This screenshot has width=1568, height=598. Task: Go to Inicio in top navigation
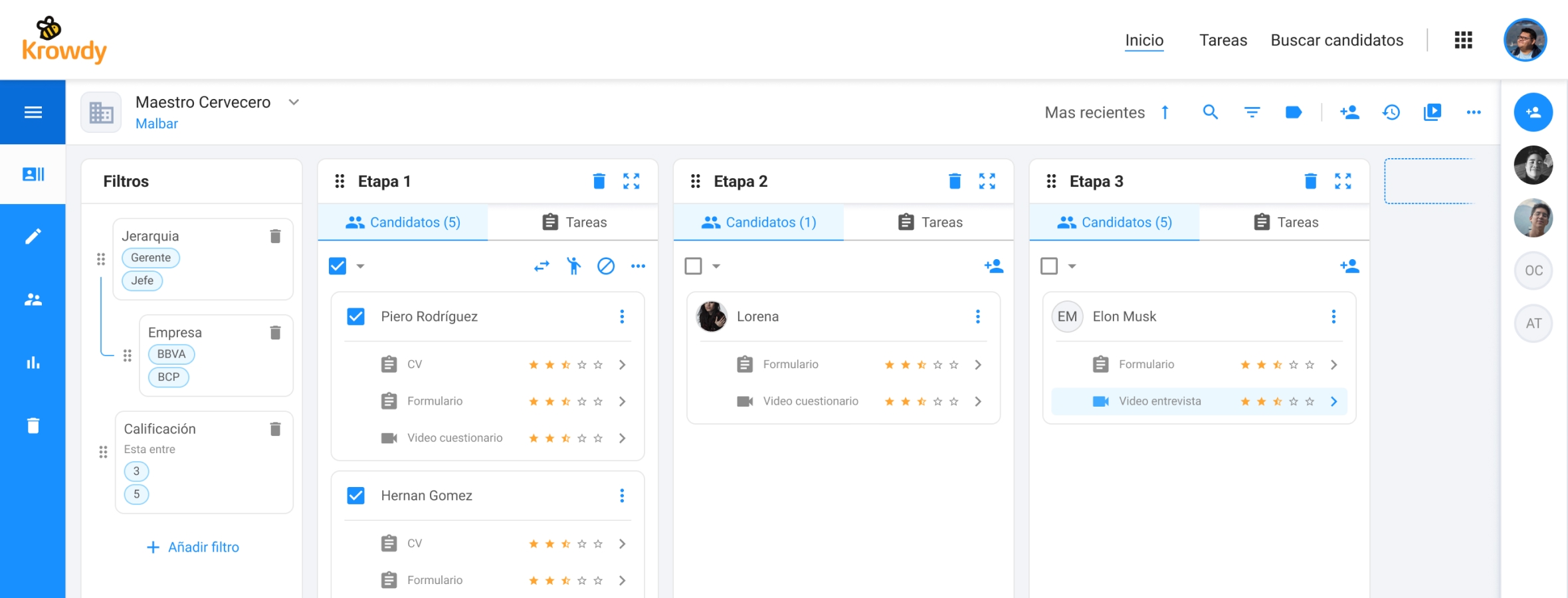coord(1144,40)
